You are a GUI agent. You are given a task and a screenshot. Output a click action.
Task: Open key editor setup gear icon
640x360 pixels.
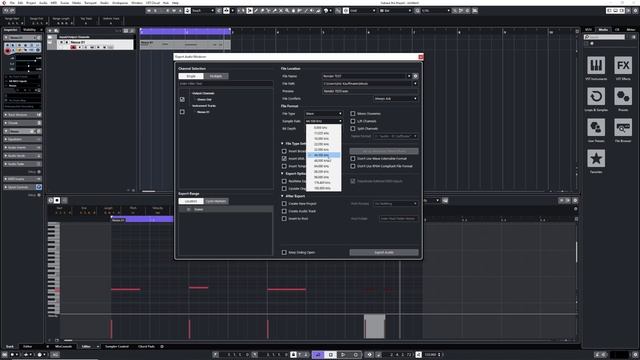pyautogui.click(x=575, y=200)
